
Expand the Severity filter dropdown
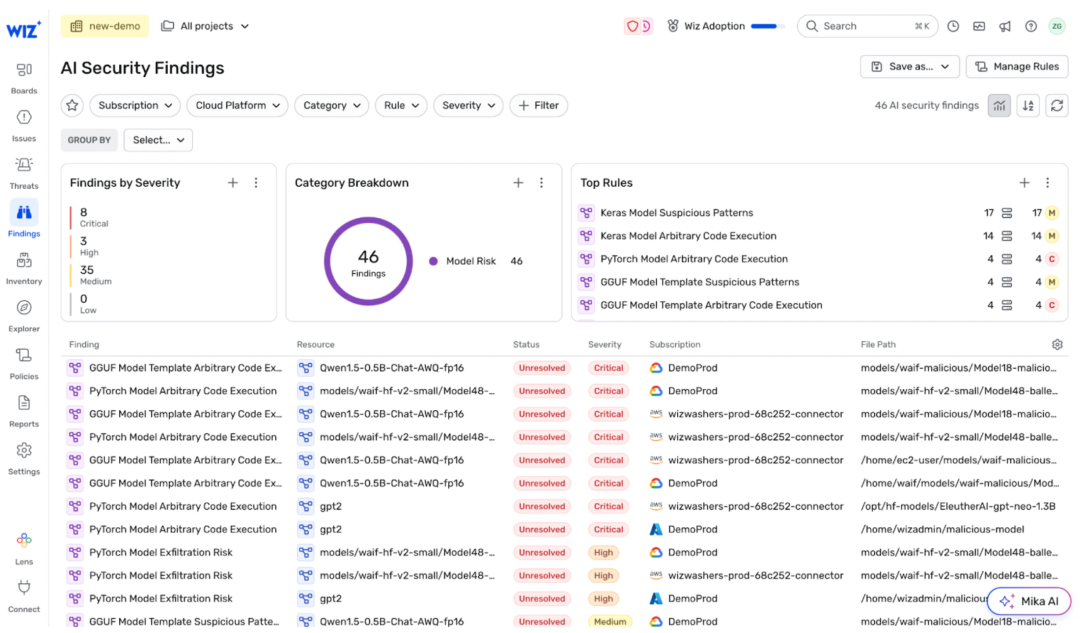click(x=468, y=105)
